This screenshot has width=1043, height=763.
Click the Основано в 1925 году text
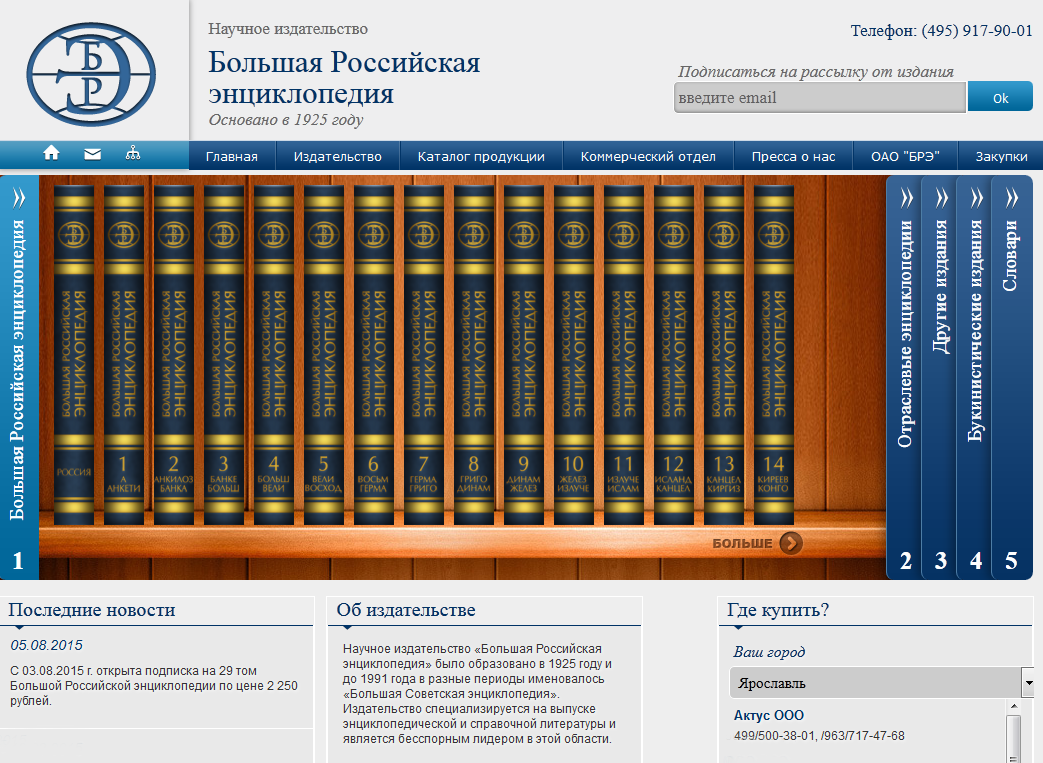(286, 120)
